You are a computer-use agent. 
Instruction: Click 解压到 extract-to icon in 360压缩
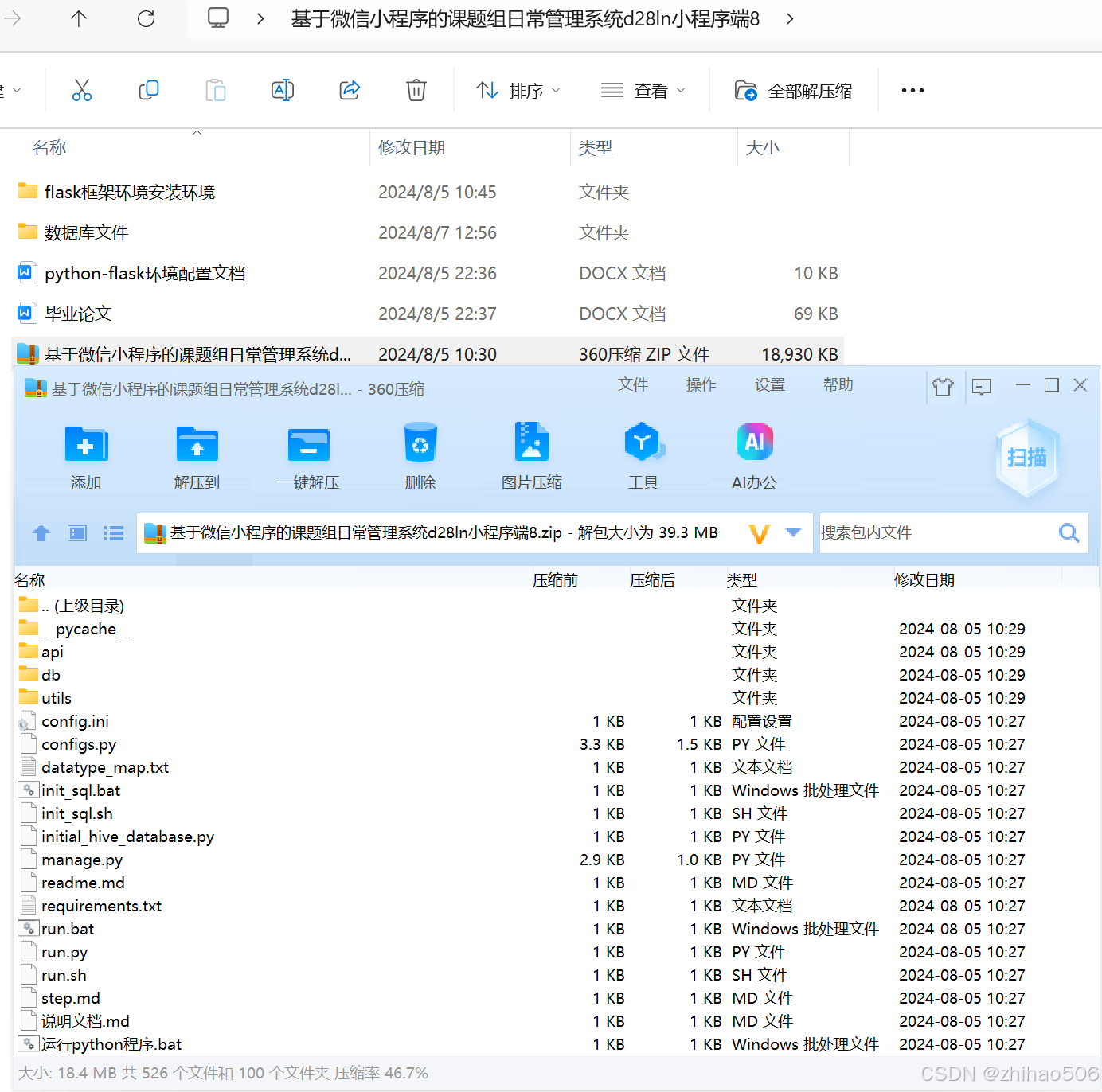(x=197, y=457)
